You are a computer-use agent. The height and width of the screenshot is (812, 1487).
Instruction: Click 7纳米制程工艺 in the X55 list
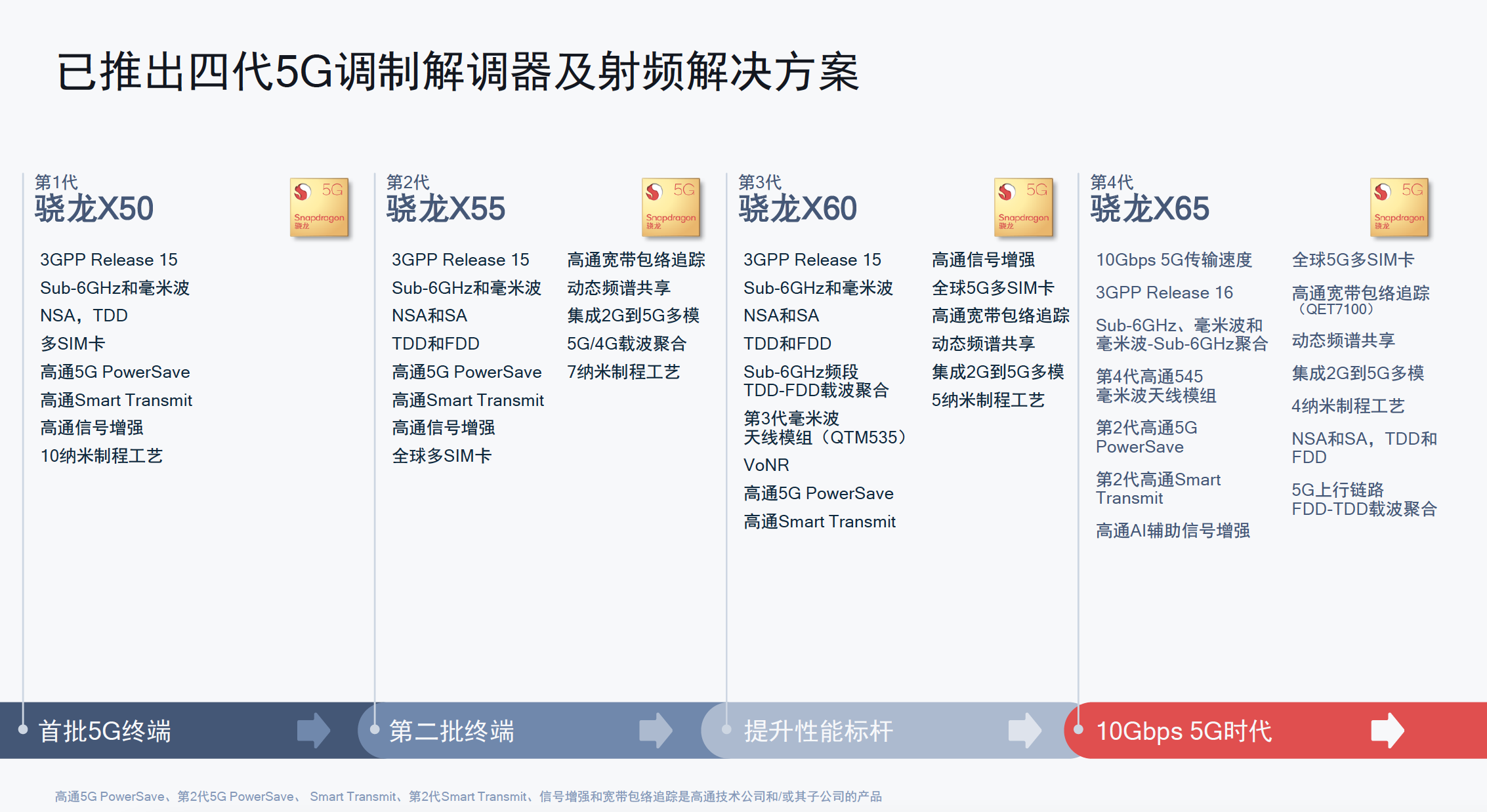(x=623, y=372)
